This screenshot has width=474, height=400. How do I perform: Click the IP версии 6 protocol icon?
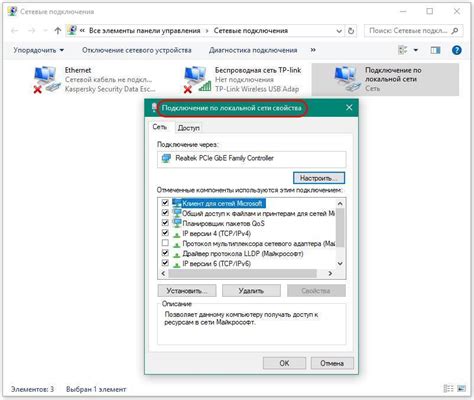177,264
